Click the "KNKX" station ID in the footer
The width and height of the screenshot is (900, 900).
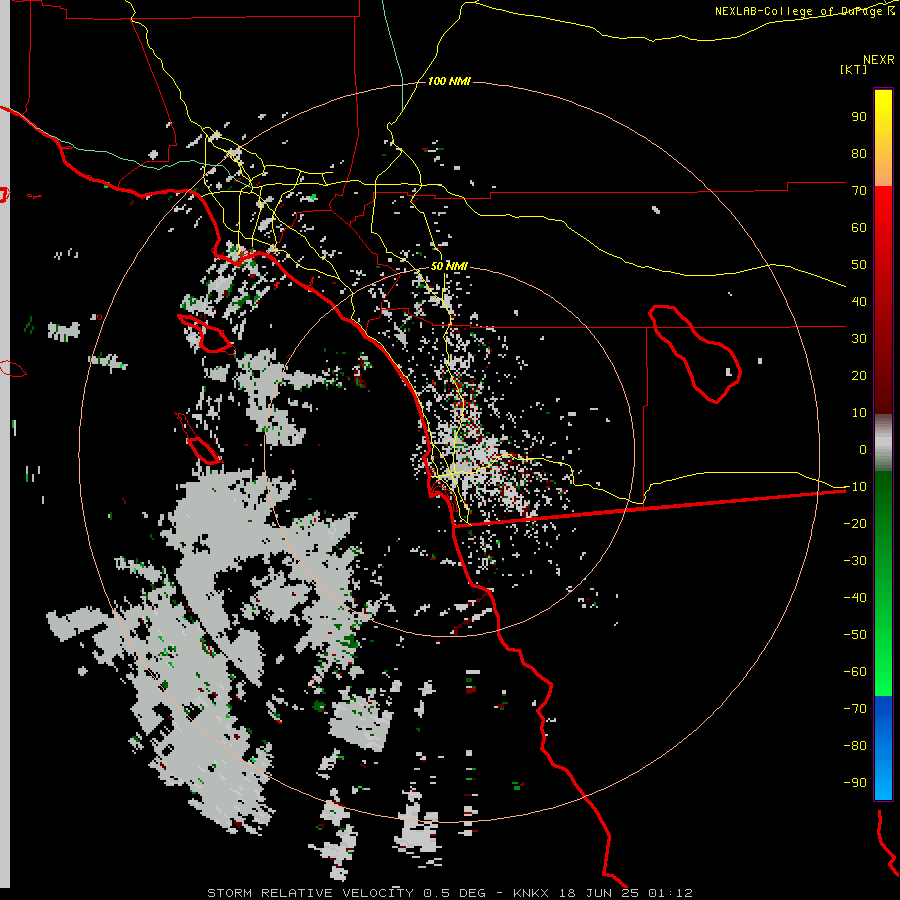point(531,893)
